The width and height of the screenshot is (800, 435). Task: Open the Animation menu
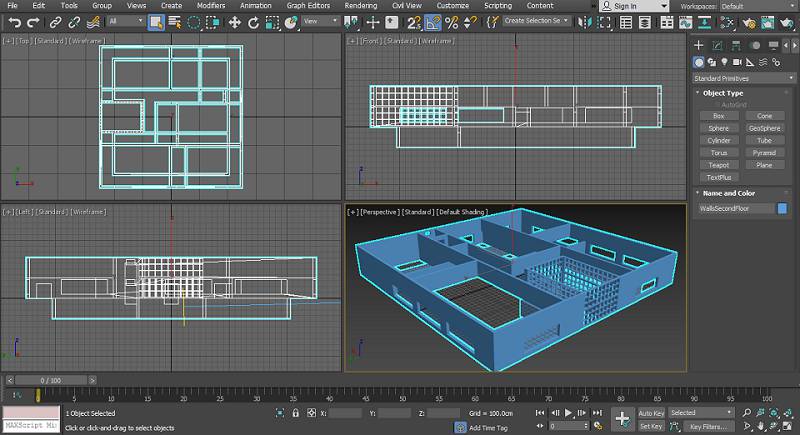point(256,6)
